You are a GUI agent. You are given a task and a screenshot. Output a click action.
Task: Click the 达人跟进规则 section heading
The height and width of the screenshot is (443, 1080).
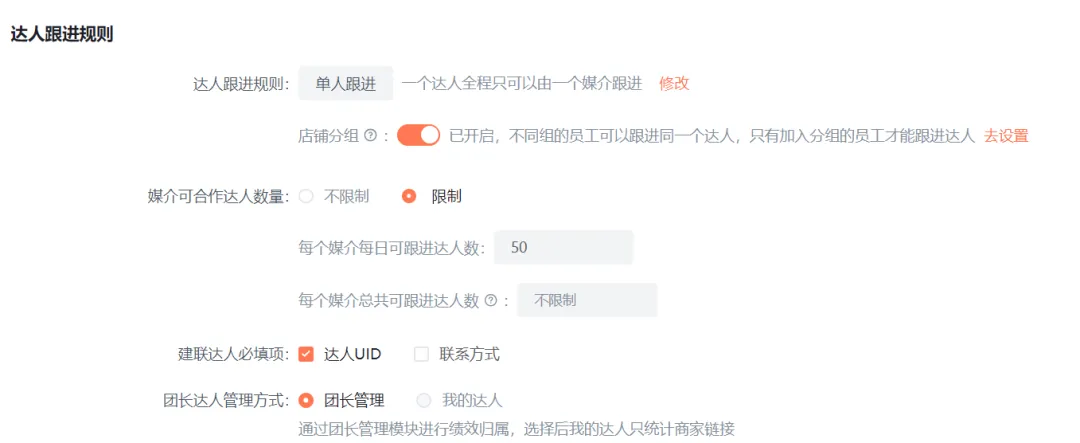(62, 34)
